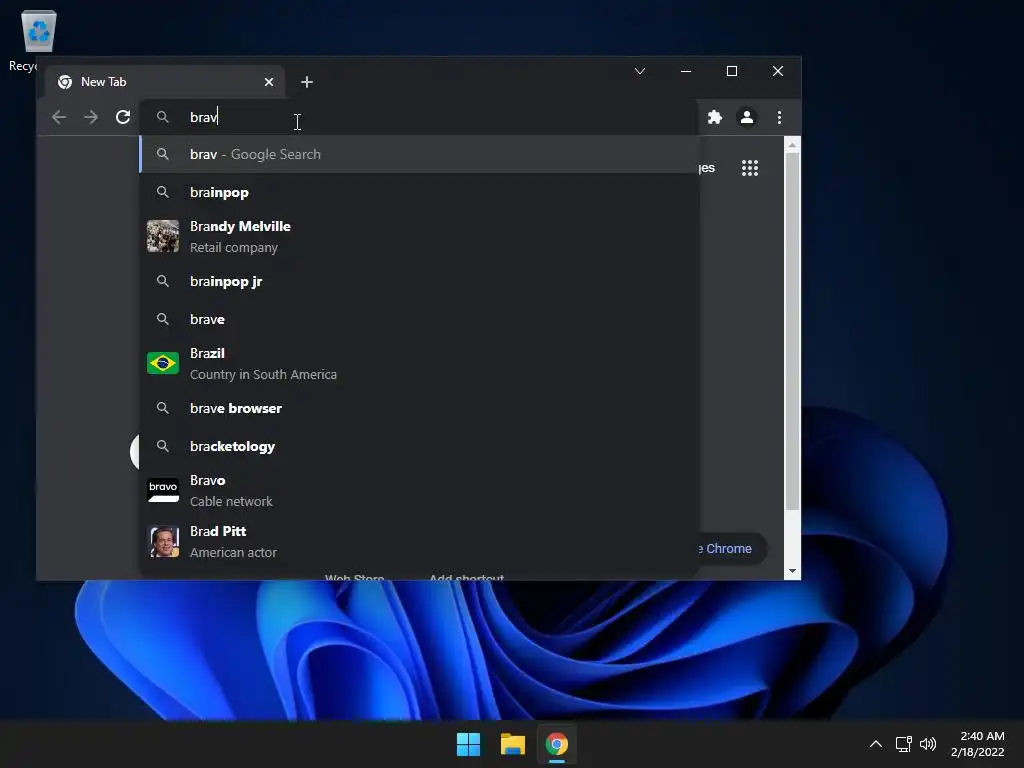
Task: Click the Chrome taskbar icon
Action: coord(556,744)
